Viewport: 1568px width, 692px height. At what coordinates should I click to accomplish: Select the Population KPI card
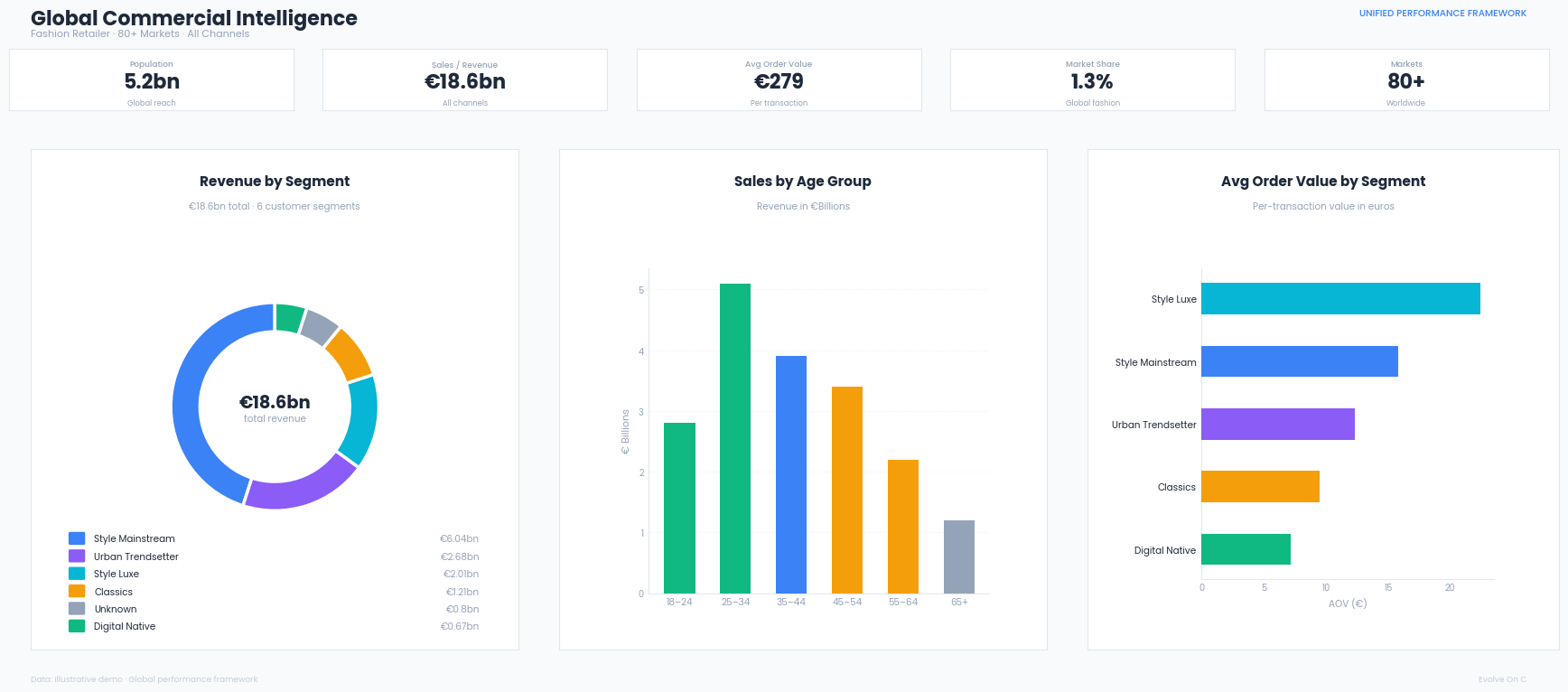[151, 79]
